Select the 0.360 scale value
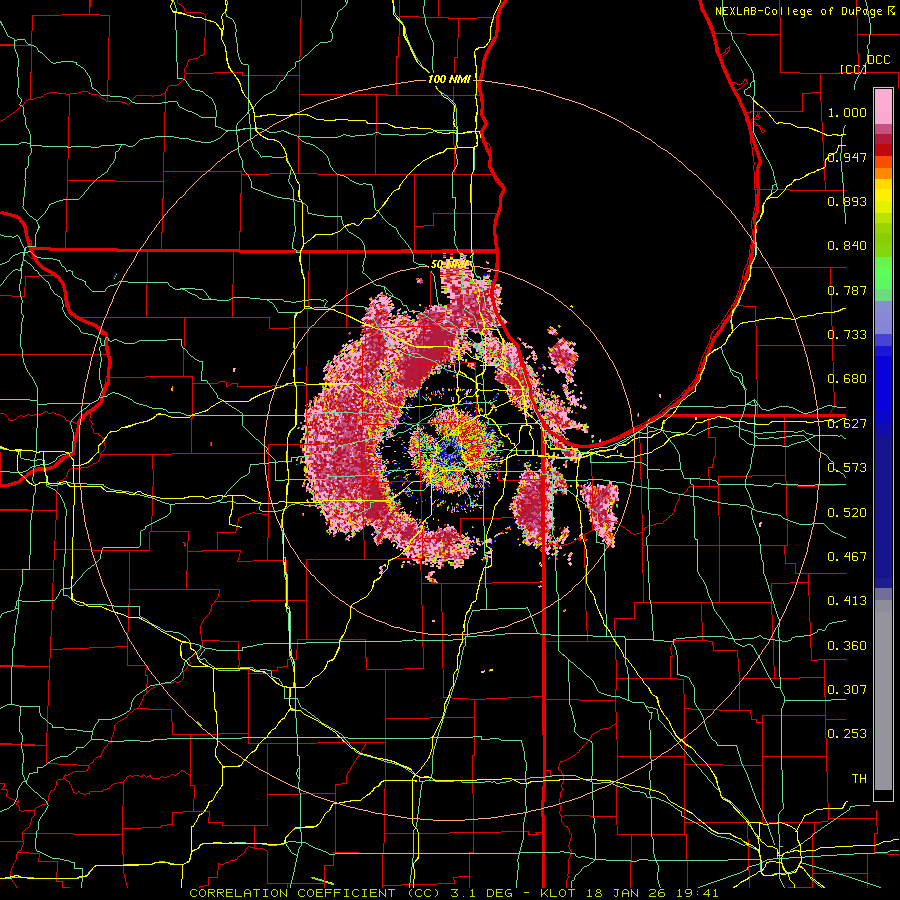This screenshot has height=900, width=900. (x=847, y=646)
